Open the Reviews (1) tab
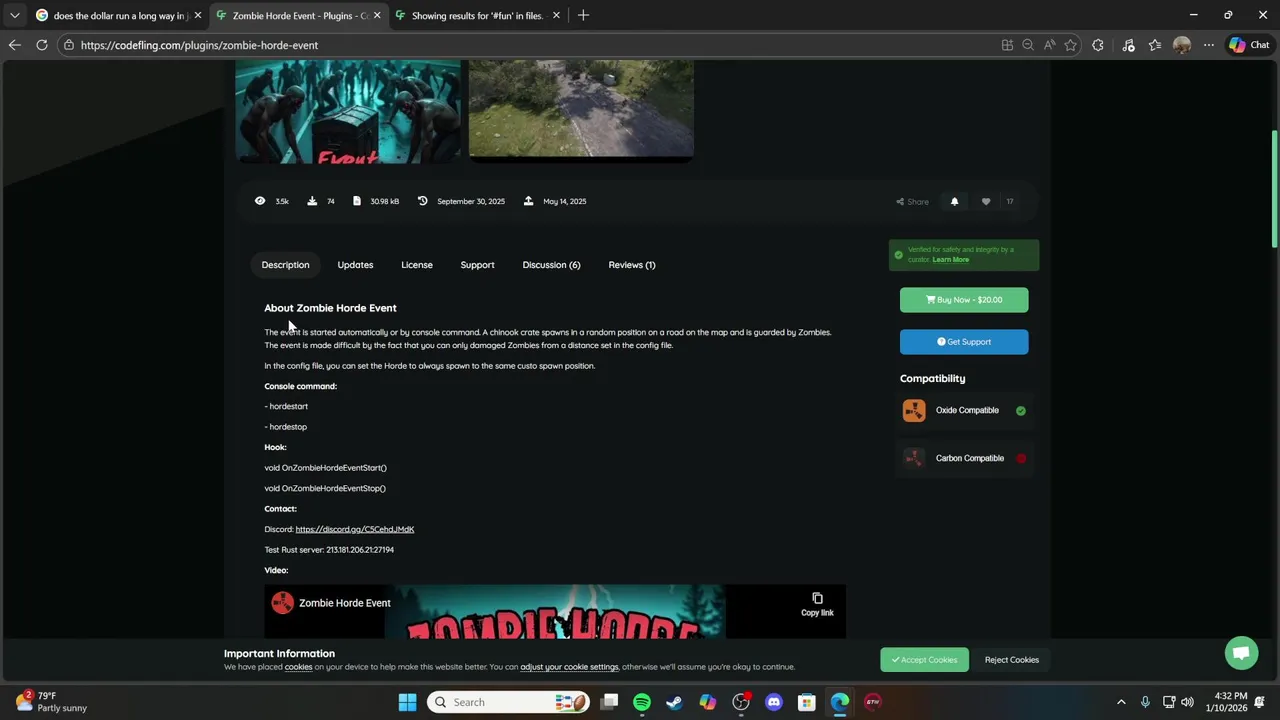 632,265
